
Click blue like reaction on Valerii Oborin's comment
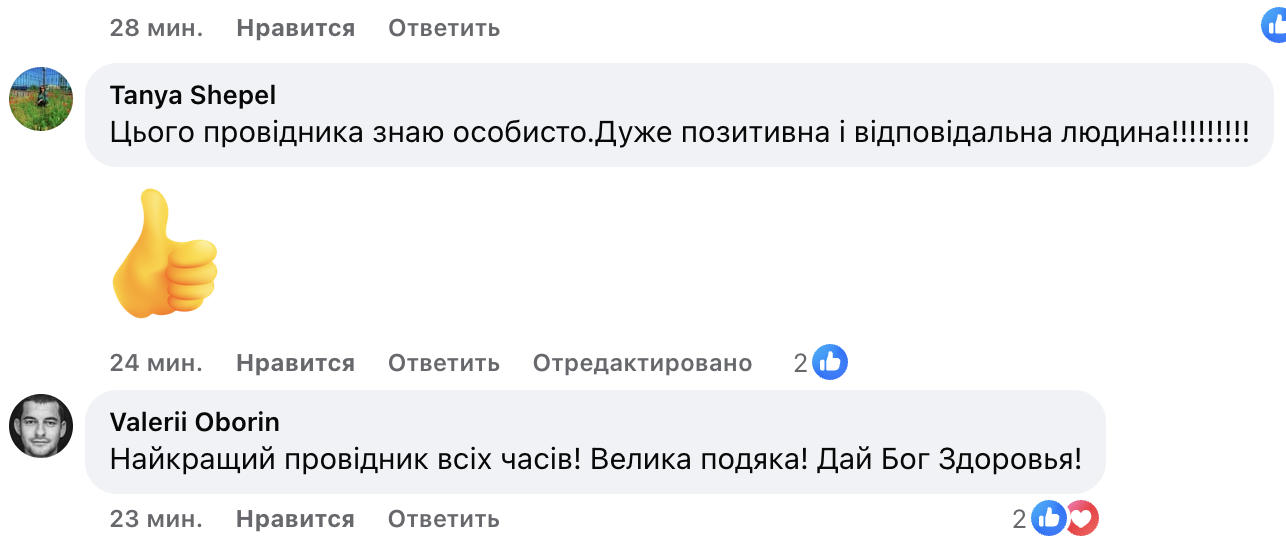(1048, 518)
